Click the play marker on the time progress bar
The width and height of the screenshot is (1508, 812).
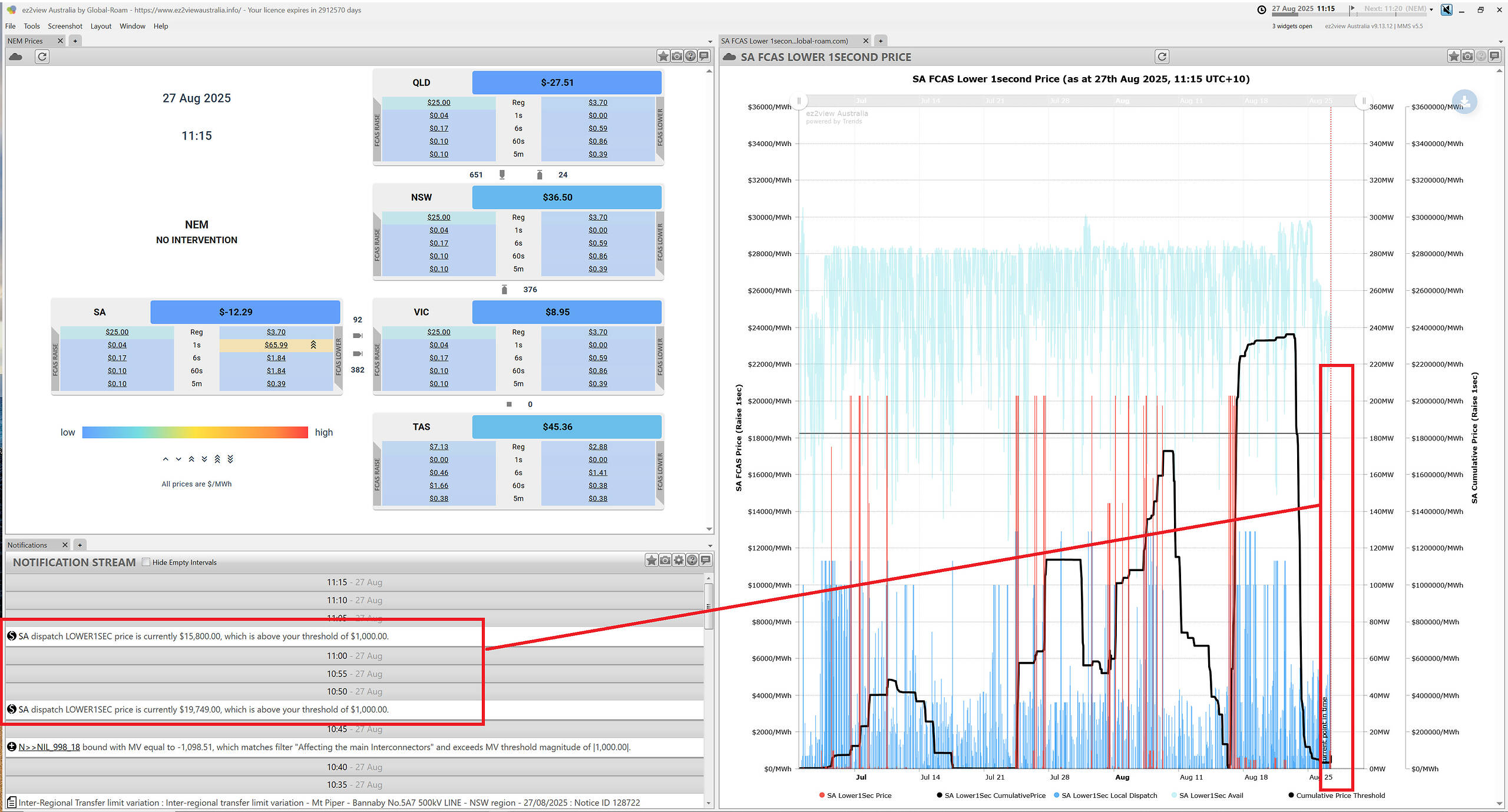[x=1352, y=8]
